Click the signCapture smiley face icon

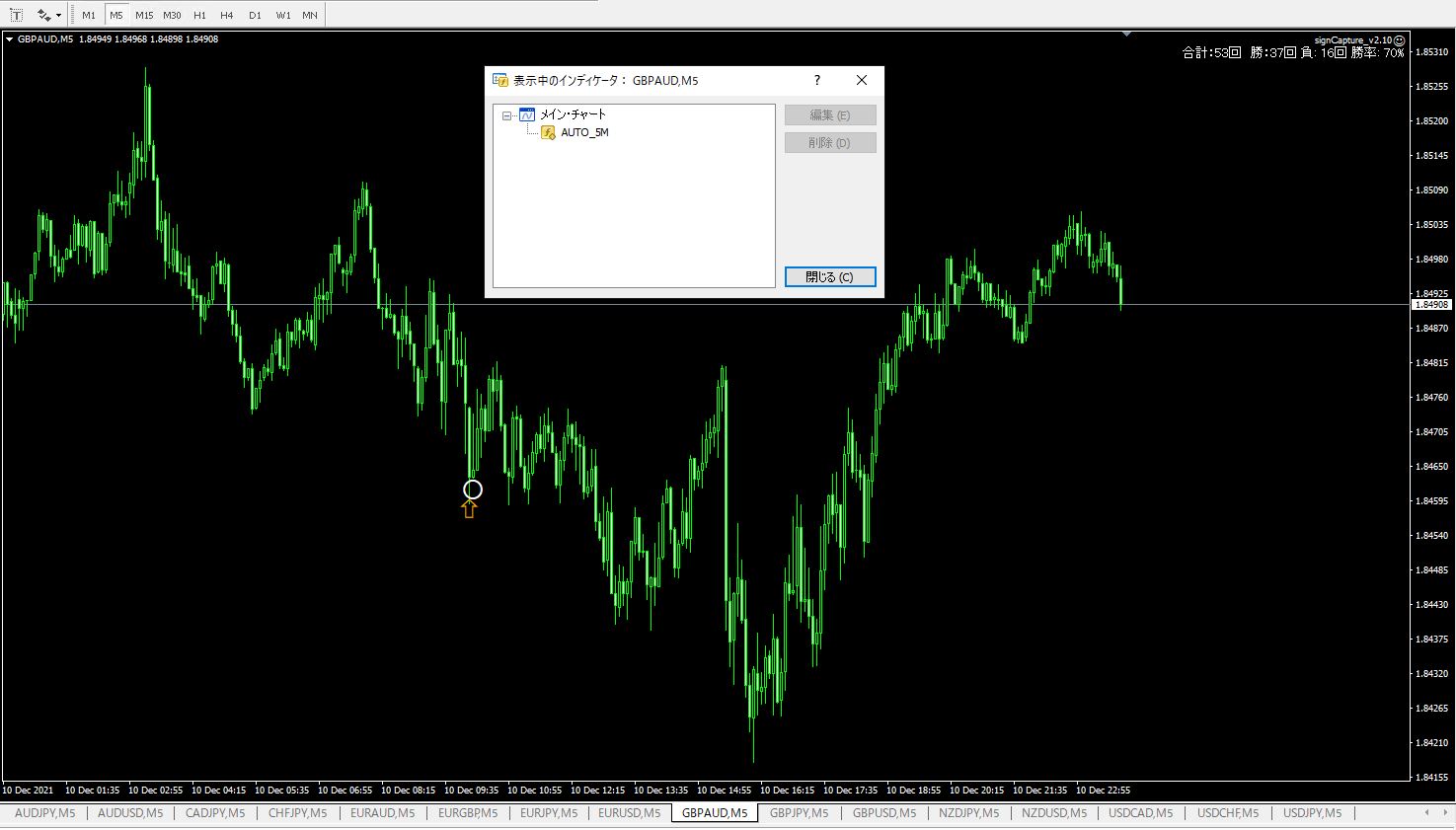pos(1399,40)
